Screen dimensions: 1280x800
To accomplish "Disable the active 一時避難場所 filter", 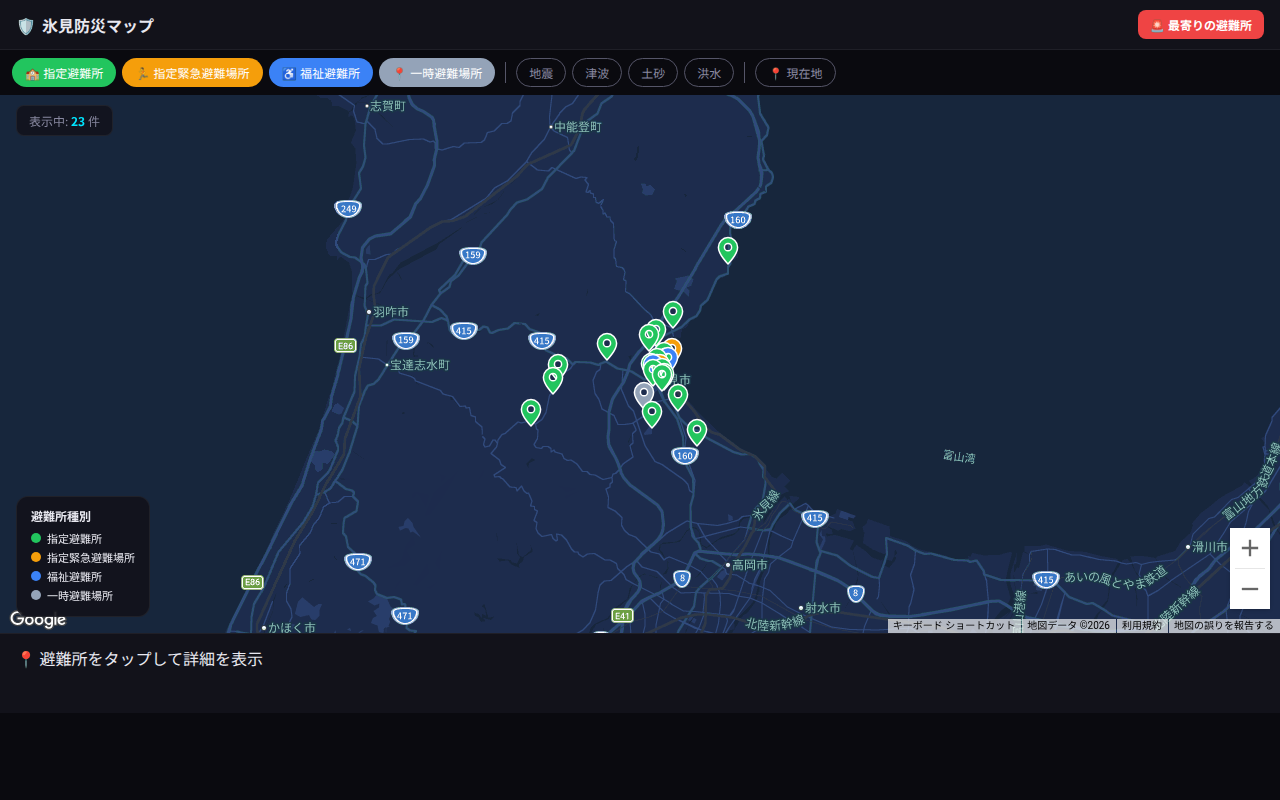I will click(437, 72).
